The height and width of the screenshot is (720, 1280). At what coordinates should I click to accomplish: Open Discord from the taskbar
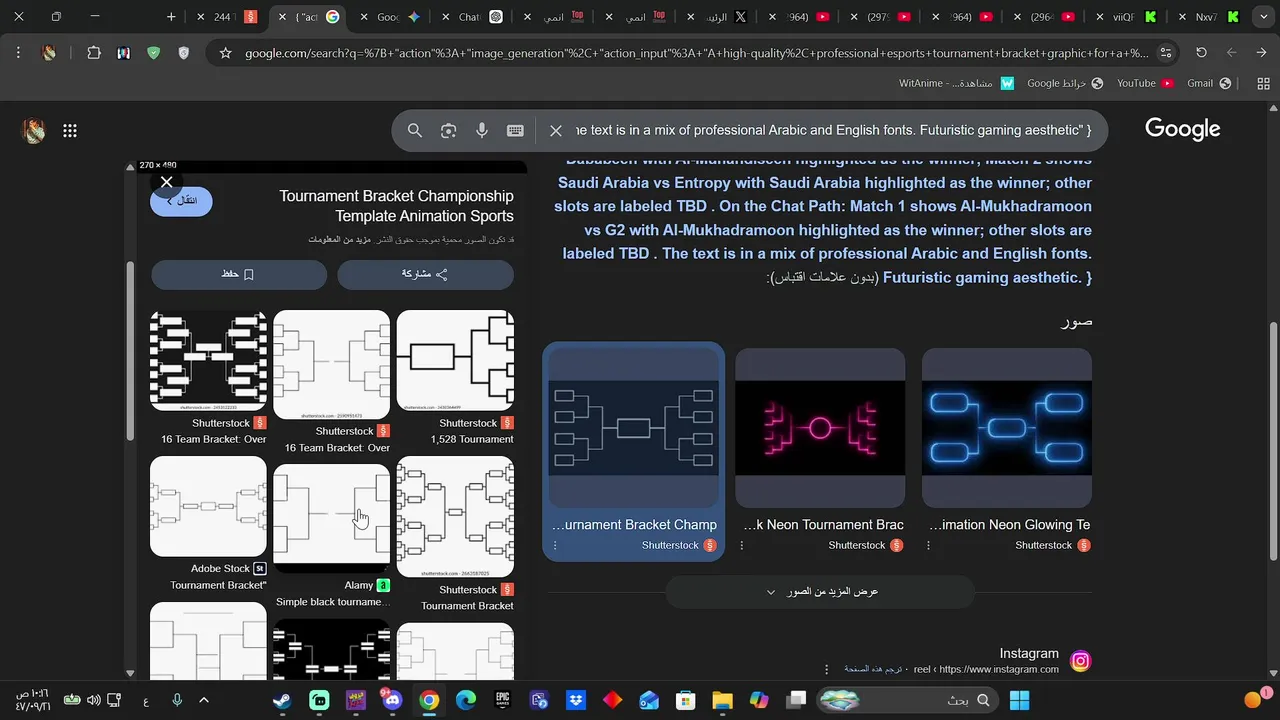pyautogui.click(x=392, y=700)
